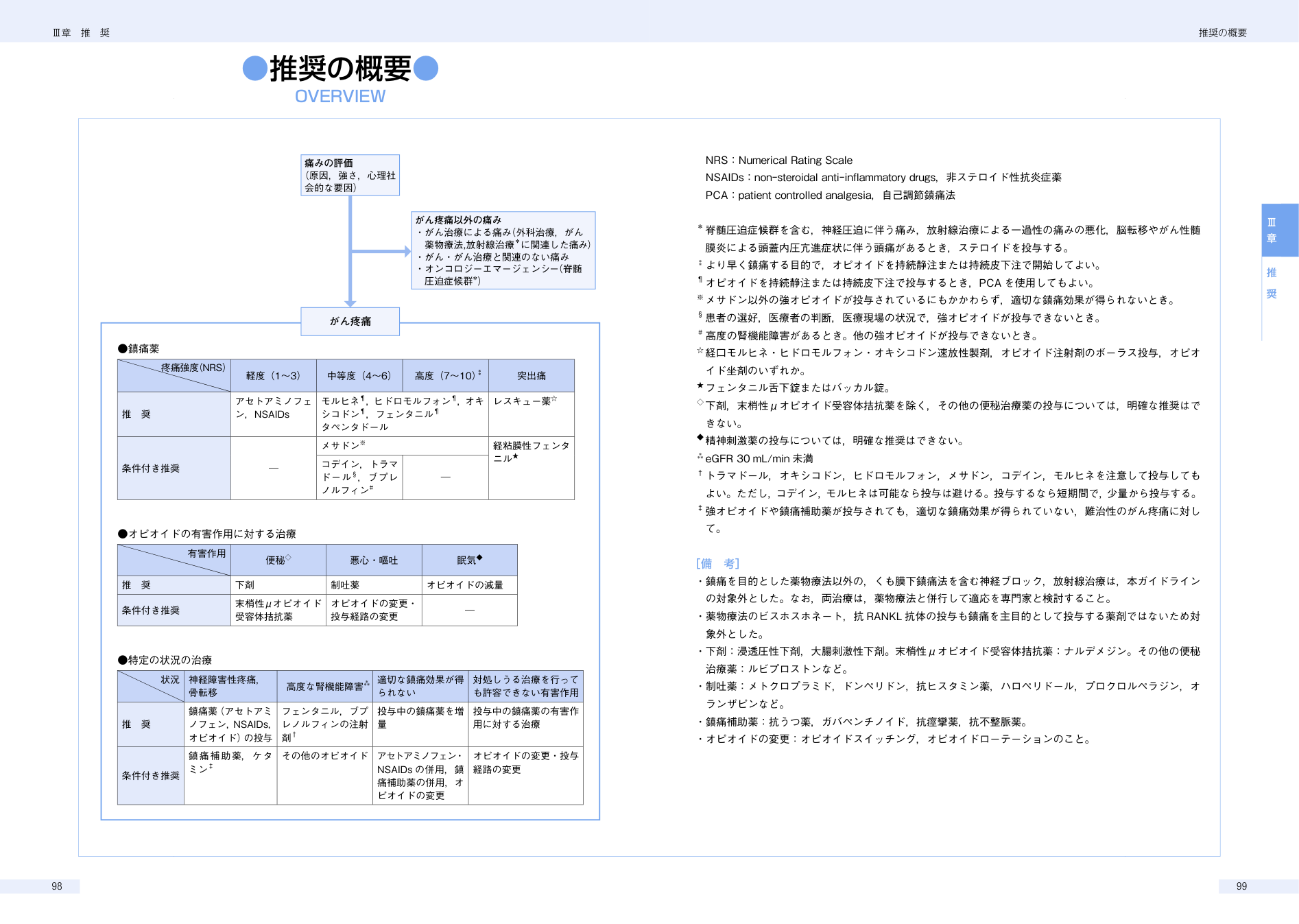Click page number 98
1299x924 pixels.
(x=57, y=886)
